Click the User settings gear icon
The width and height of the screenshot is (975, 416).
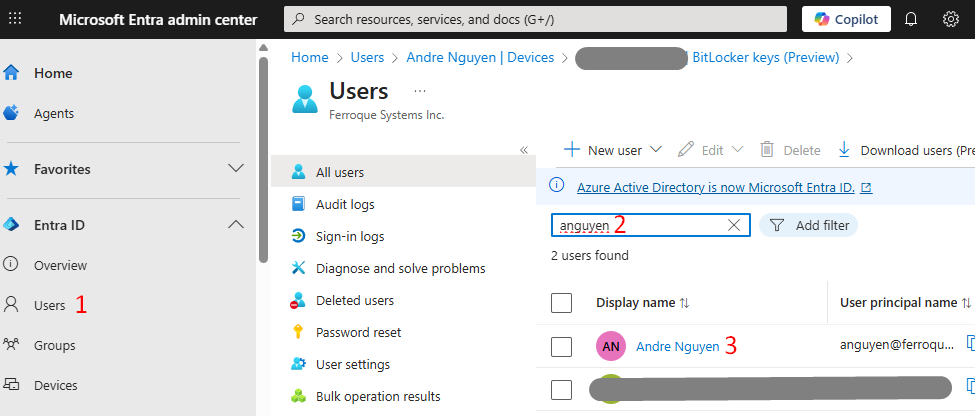298,364
